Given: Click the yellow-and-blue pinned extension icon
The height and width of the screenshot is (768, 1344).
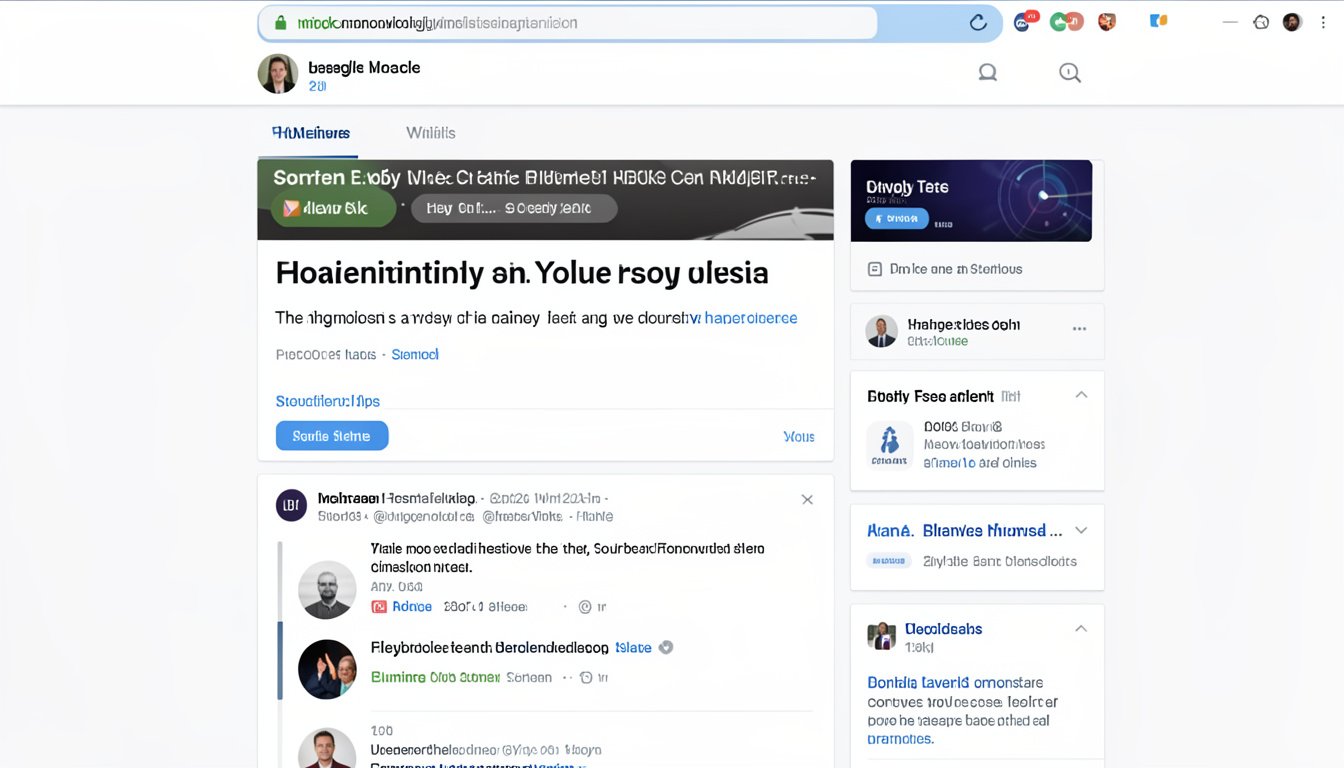Looking at the screenshot, I should pyautogui.click(x=1157, y=20).
